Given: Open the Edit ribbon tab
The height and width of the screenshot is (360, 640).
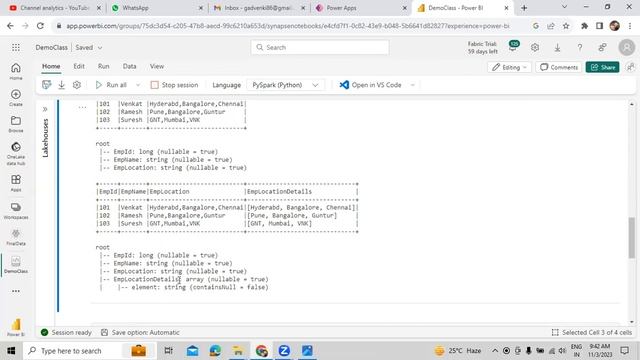Looking at the screenshot, I should (x=79, y=66).
